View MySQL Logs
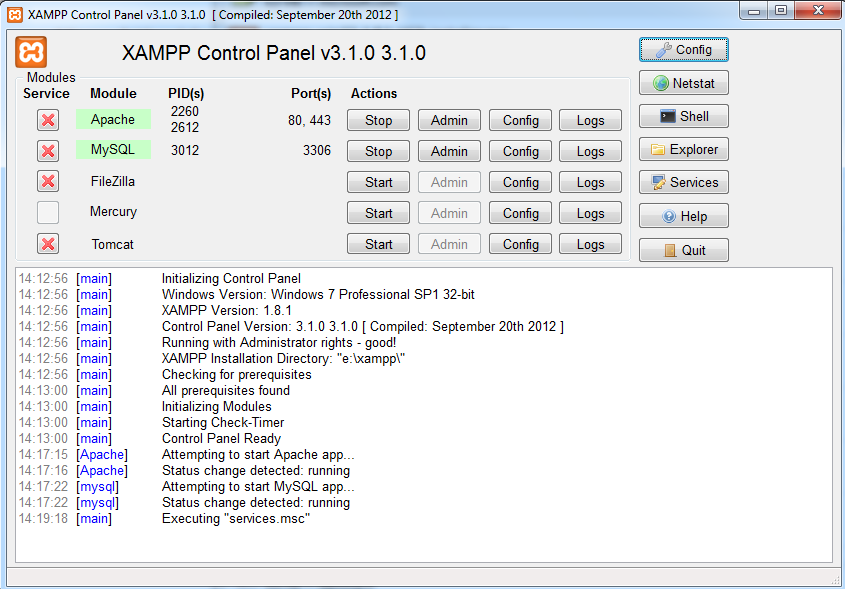 (x=590, y=151)
